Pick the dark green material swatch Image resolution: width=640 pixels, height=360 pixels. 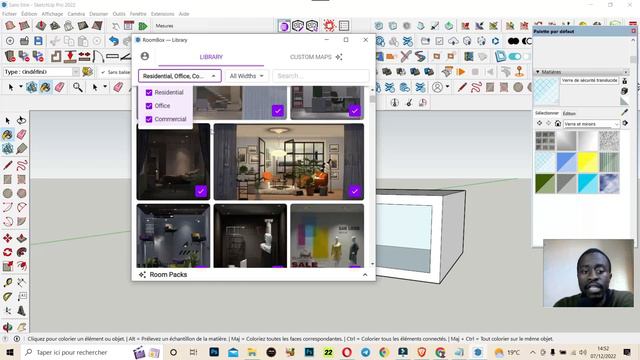tap(545, 184)
